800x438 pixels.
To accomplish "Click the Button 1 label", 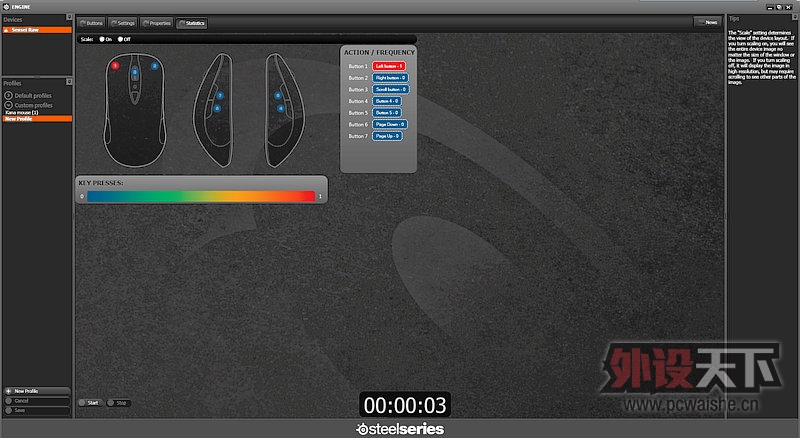I will [358, 66].
